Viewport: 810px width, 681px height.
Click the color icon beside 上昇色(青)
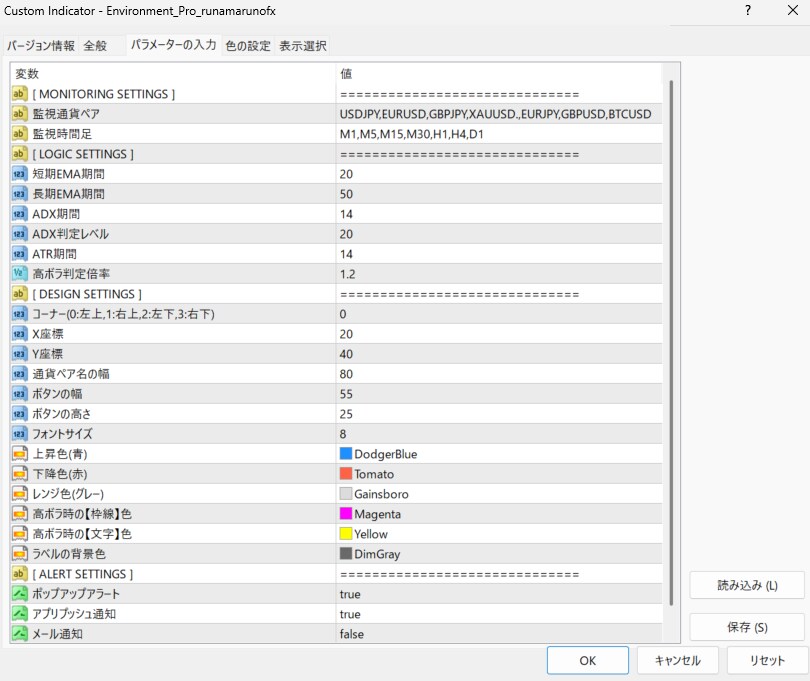coord(19,454)
